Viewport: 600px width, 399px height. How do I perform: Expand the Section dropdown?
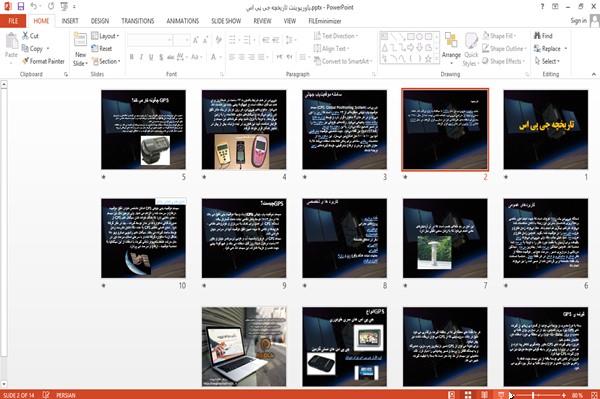[x=106, y=61]
